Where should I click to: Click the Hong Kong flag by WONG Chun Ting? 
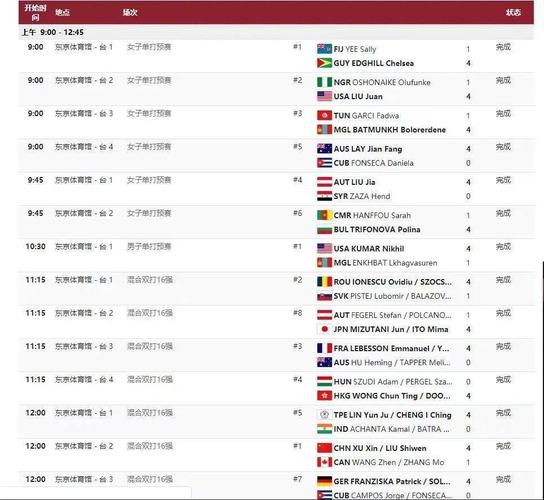coord(324,396)
